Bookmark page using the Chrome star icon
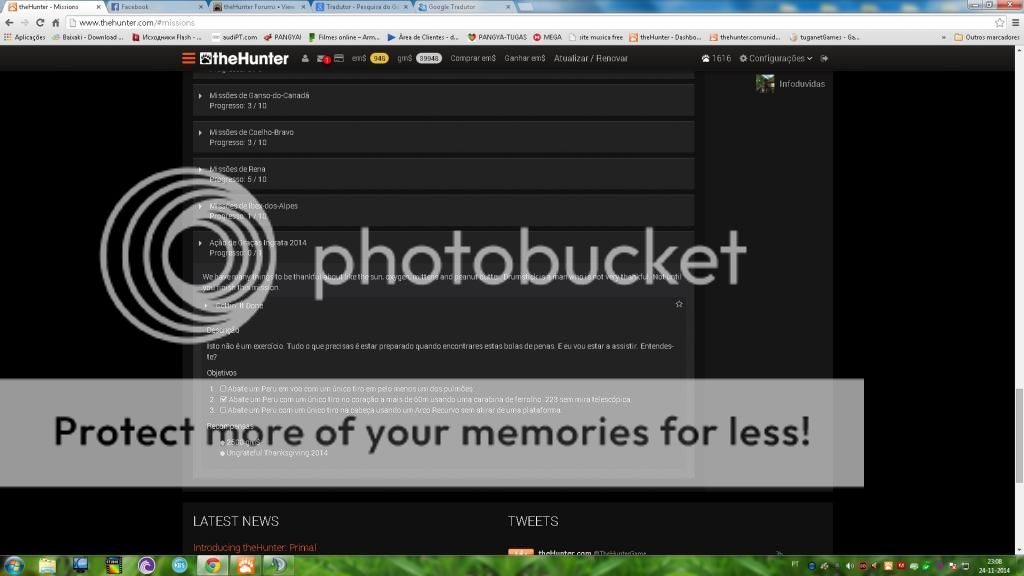The image size is (1024, 576). [999, 22]
